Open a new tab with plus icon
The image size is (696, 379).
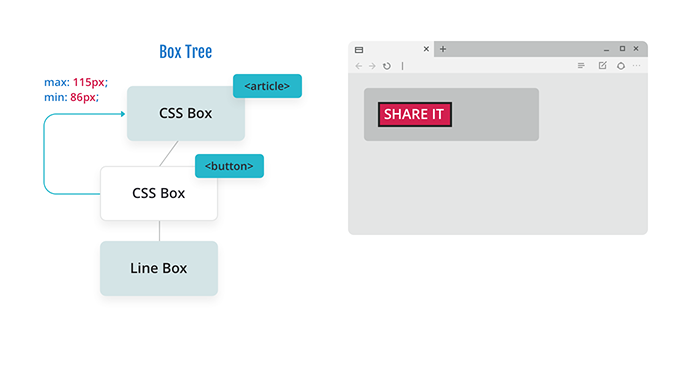coord(443,49)
